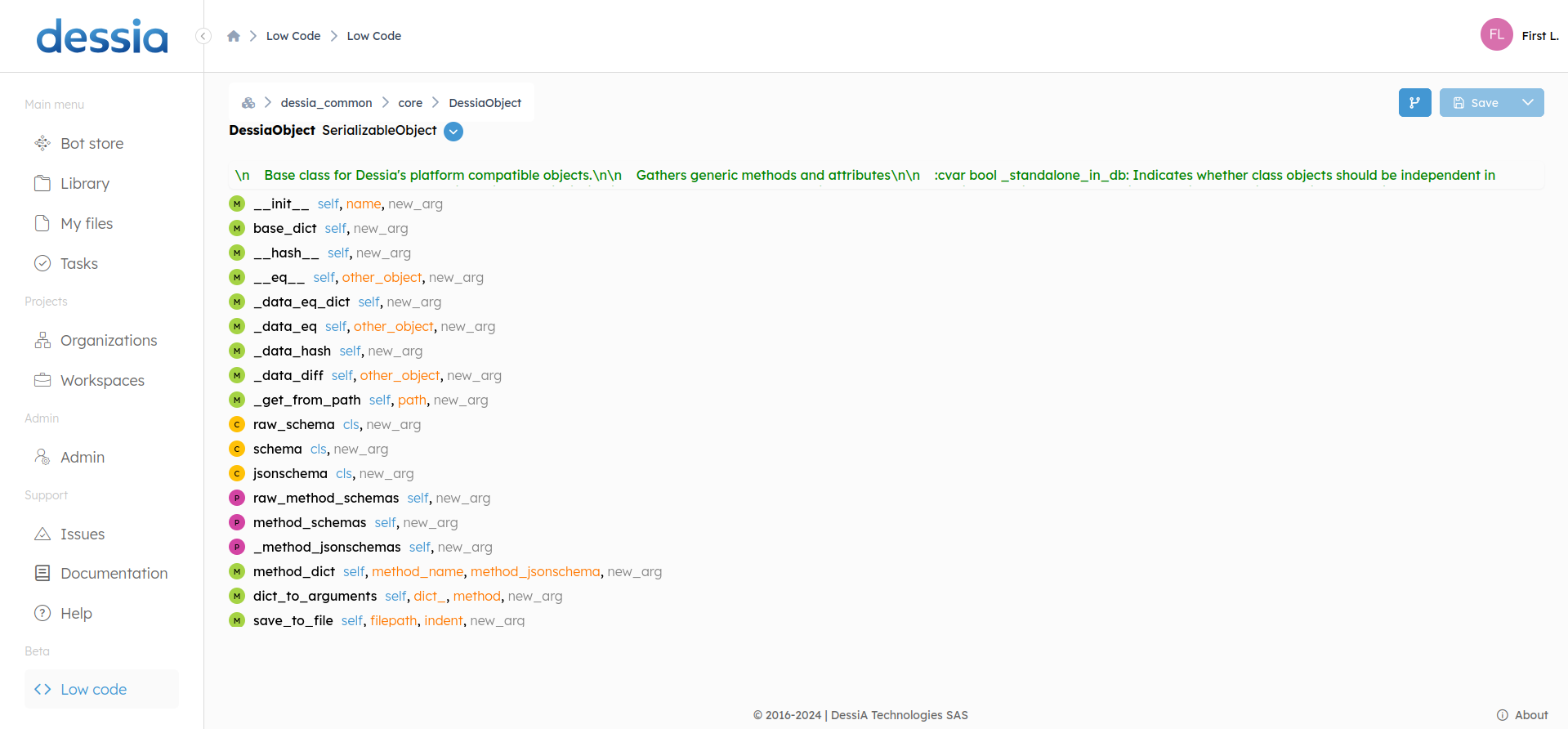Select the _data_eq method row
Viewport: 1568px width, 729px height.
tap(362, 326)
